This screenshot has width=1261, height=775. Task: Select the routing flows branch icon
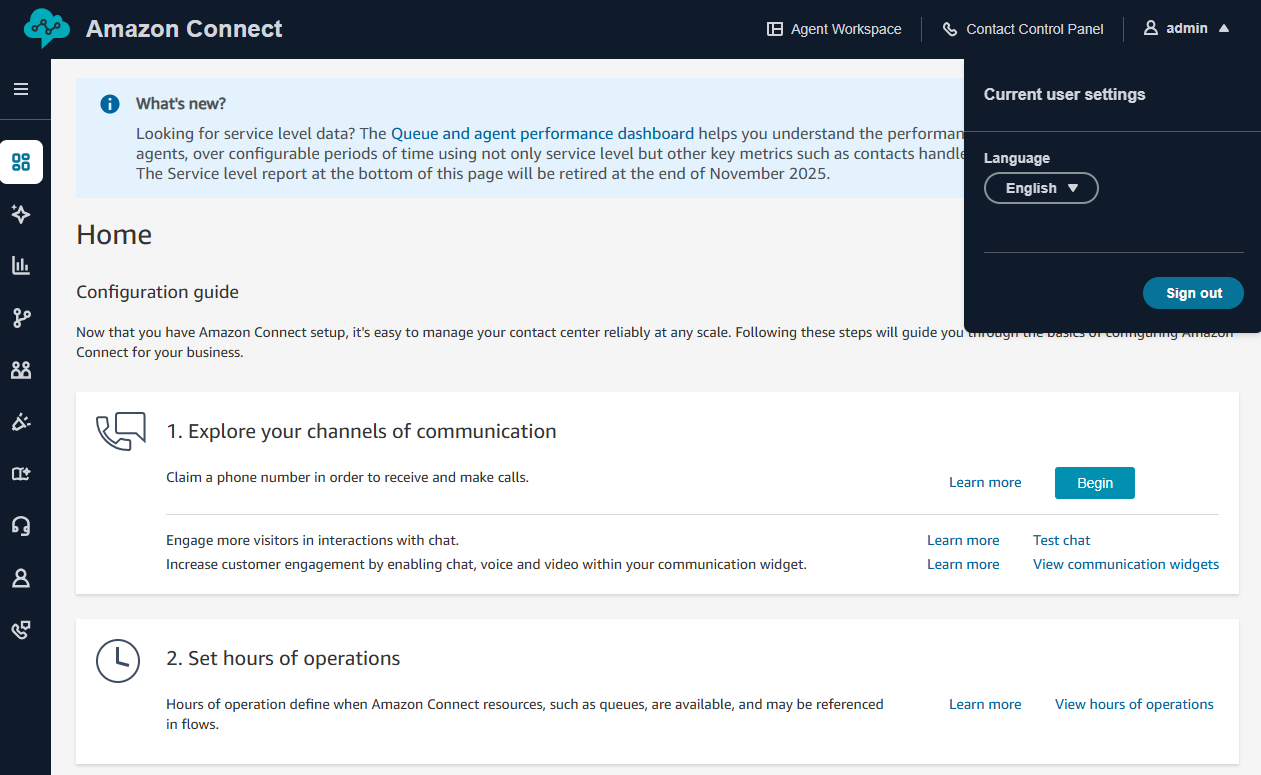[21, 318]
